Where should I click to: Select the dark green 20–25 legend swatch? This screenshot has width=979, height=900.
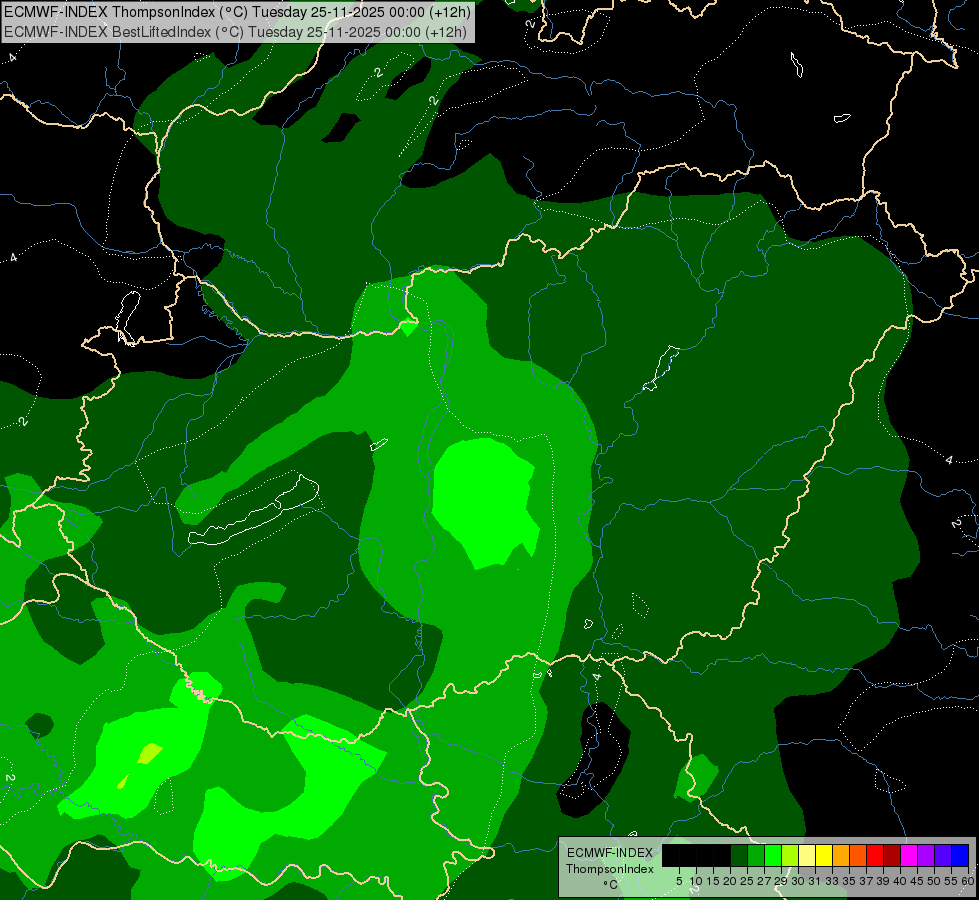click(x=739, y=855)
